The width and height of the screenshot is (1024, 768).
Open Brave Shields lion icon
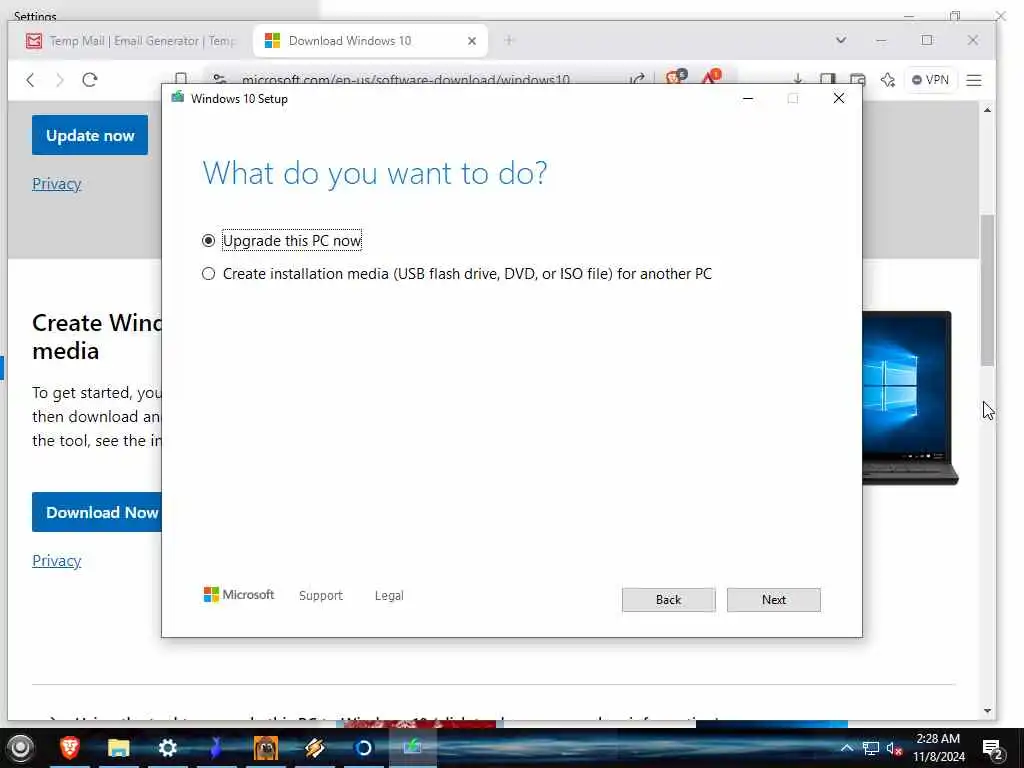click(676, 78)
